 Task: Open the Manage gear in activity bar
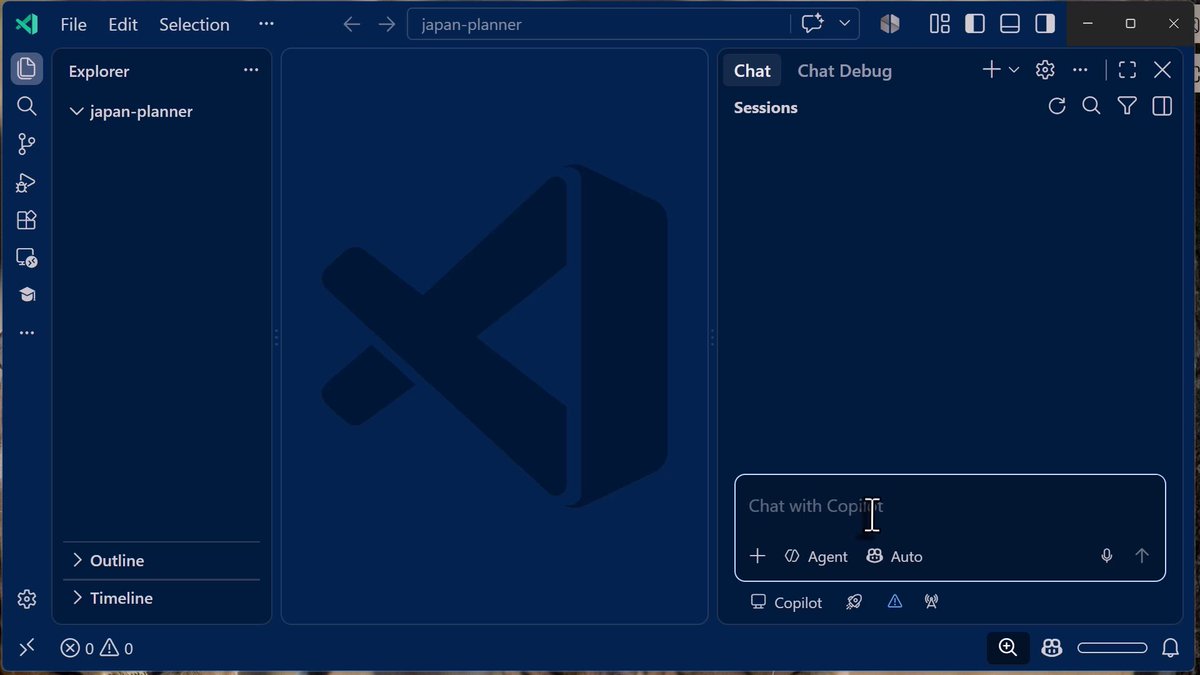[x=27, y=599]
